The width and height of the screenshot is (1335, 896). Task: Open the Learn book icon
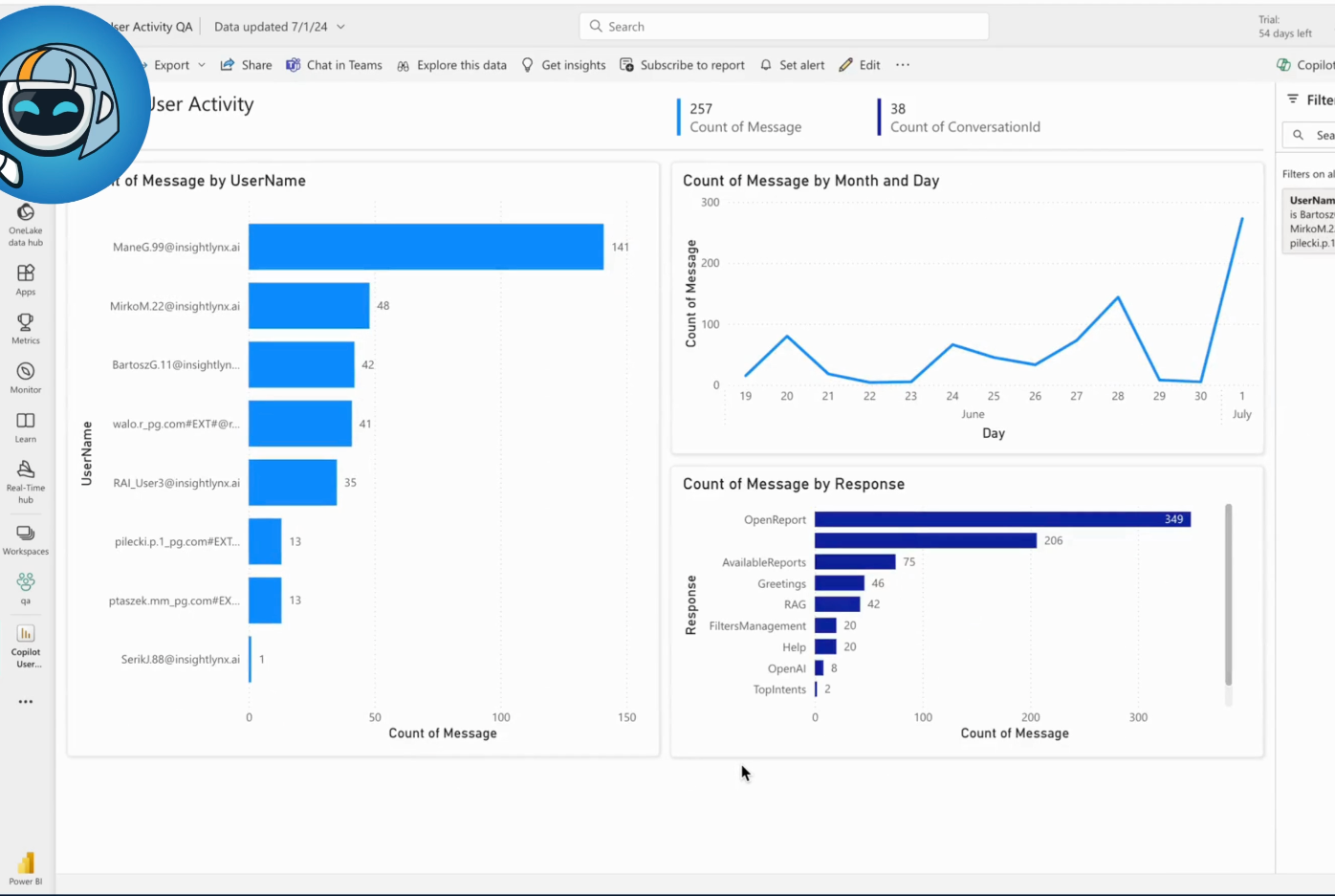tap(26, 426)
